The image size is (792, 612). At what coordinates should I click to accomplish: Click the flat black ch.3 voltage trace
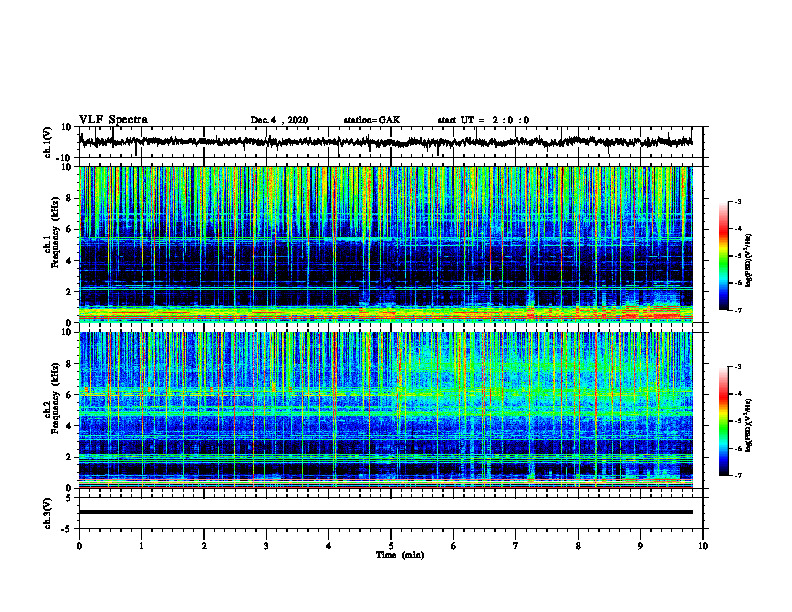coord(386,512)
